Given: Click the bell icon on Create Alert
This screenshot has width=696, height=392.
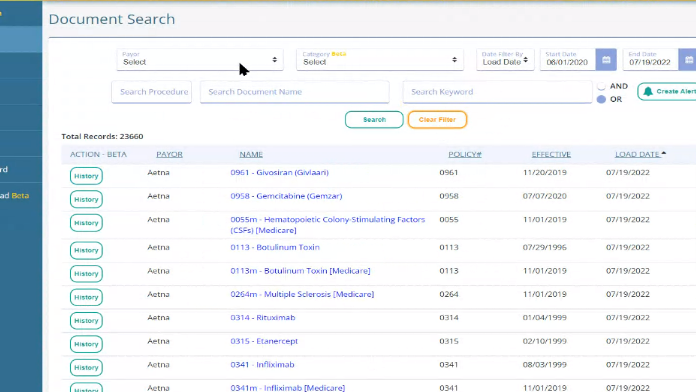Looking at the screenshot, I should point(648,91).
